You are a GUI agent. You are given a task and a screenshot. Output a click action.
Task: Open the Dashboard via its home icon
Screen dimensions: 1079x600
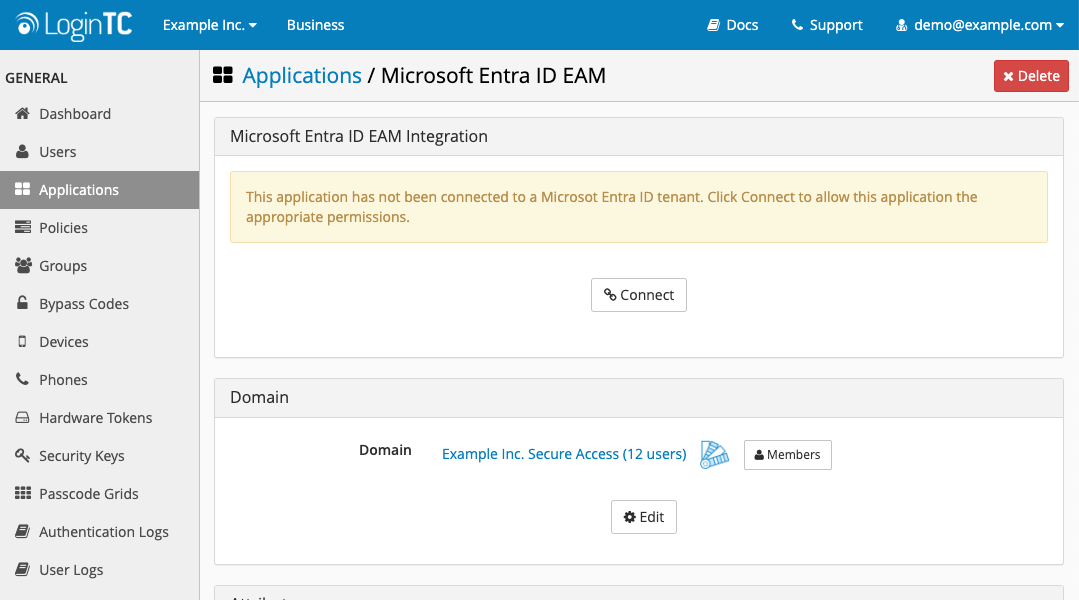tap(22, 113)
